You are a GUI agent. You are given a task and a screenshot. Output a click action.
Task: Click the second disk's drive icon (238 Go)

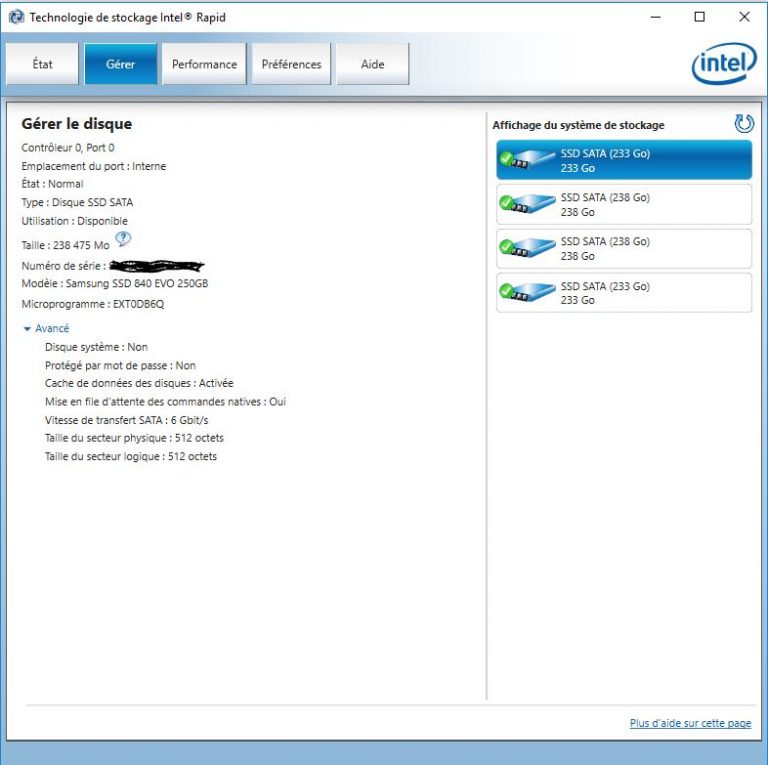(527, 204)
